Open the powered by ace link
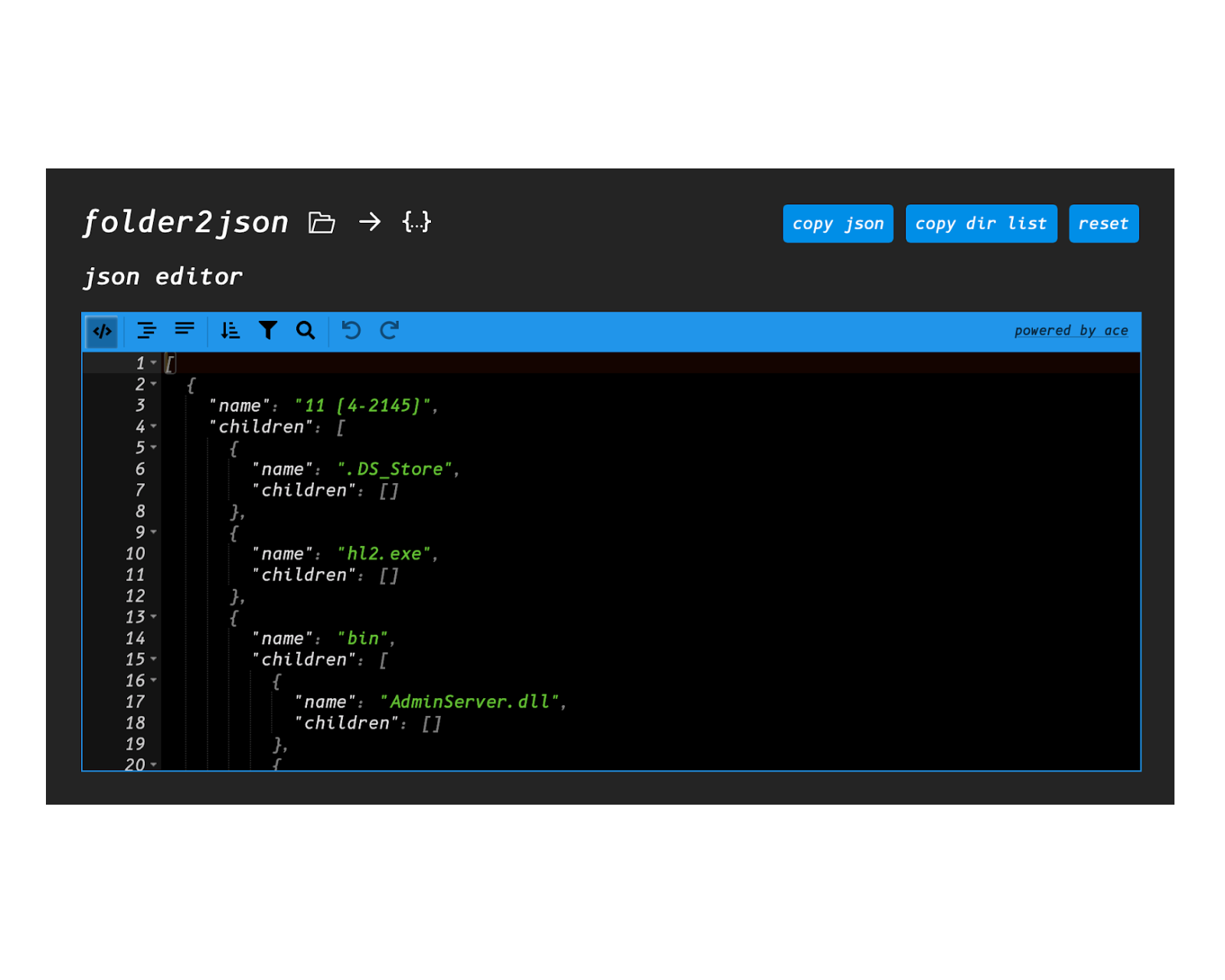Image resolution: width=1225 pixels, height=980 pixels. (1070, 331)
